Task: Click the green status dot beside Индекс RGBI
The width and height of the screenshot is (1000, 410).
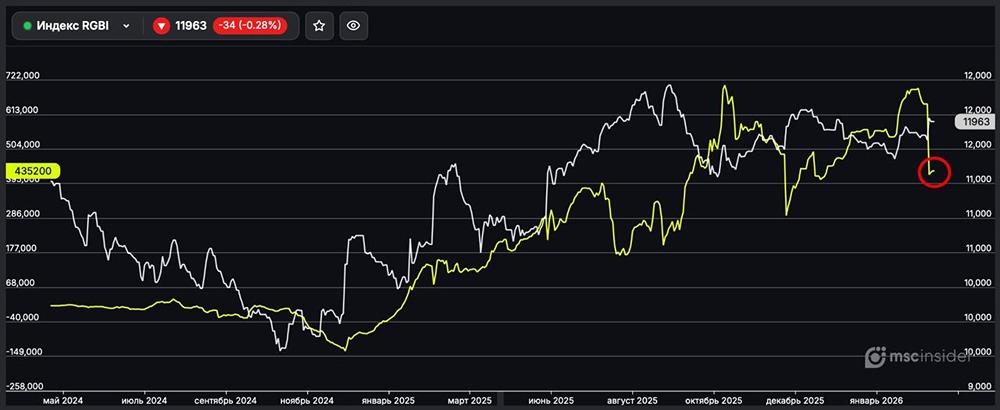Action: pyautogui.click(x=27, y=27)
